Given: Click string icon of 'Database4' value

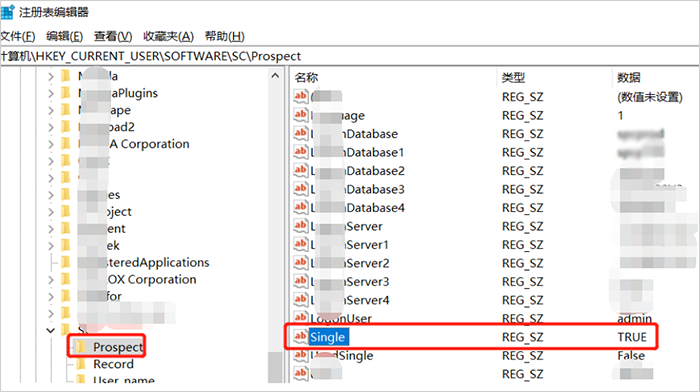Looking at the screenshot, I should coord(300,207).
